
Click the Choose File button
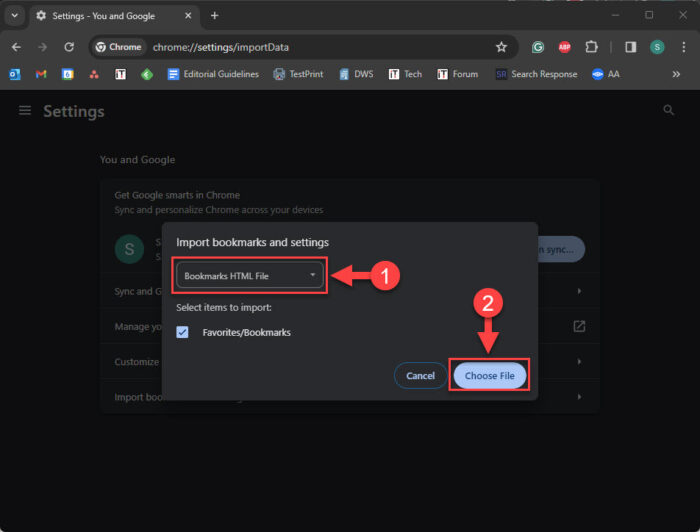pyautogui.click(x=489, y=376)
